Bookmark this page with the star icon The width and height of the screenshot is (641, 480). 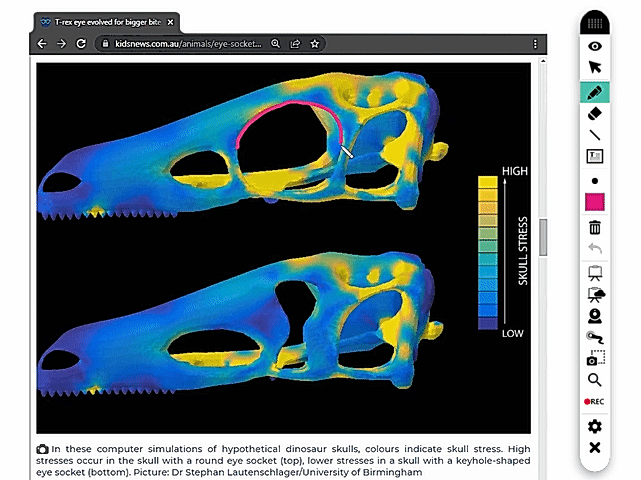click(315, 44)
